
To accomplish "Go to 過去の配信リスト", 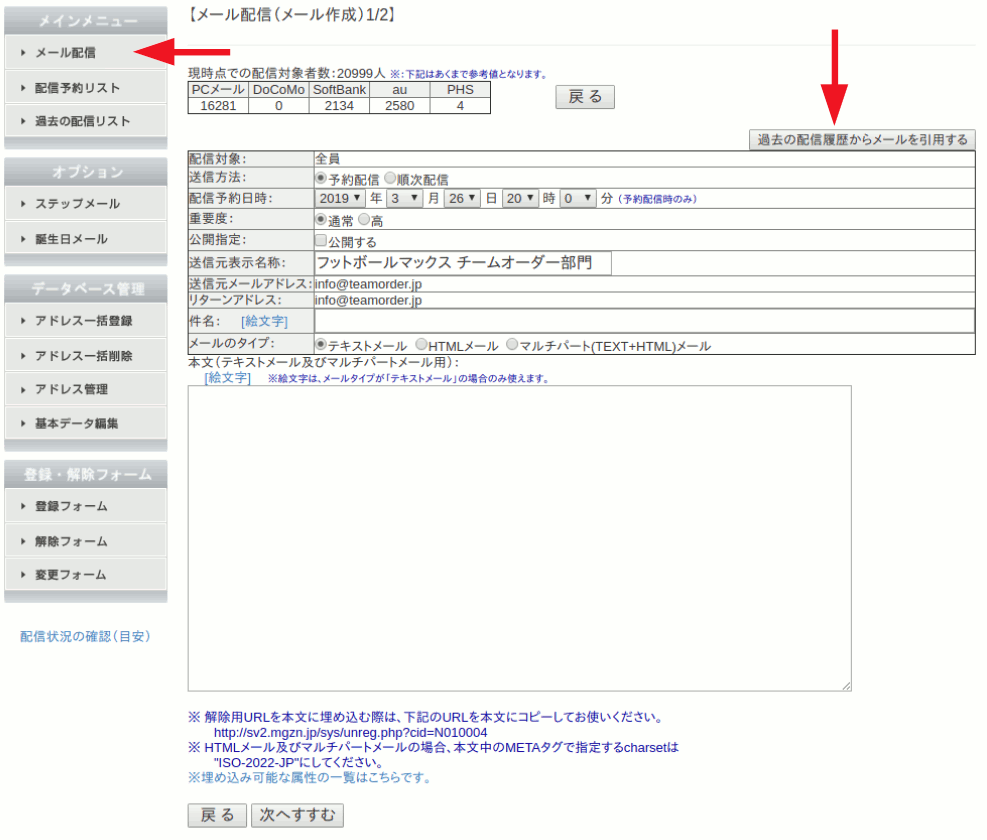I will [x=82, y=121].
